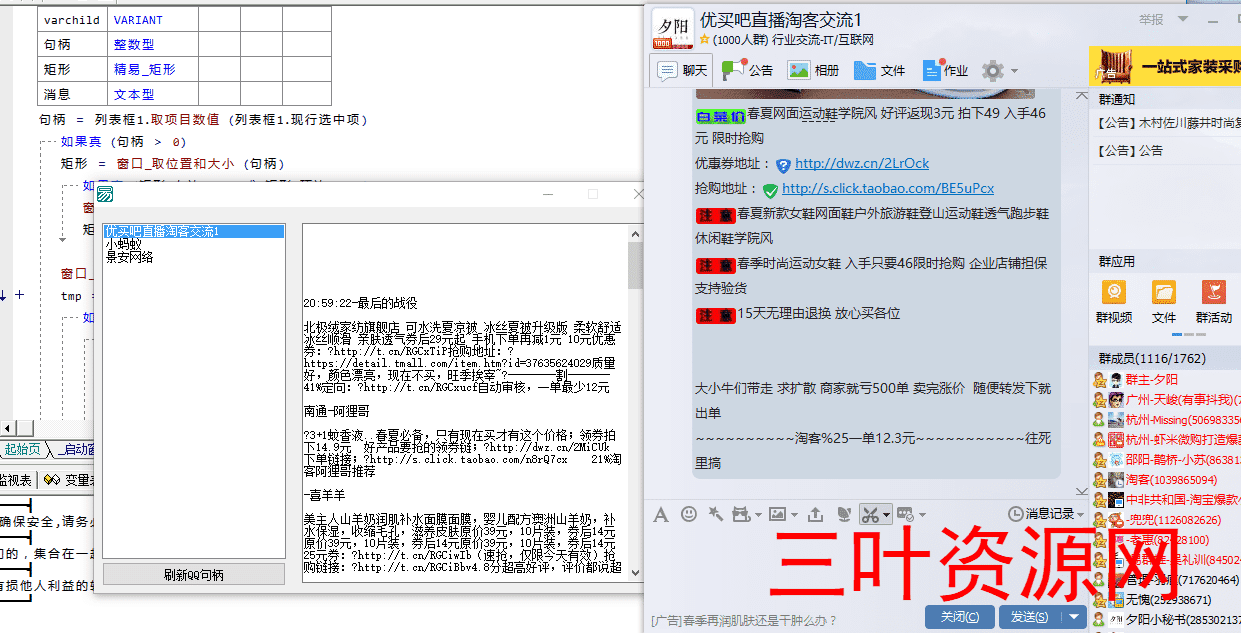This screenshot has width=1241, height=633.
Task: Select 优买吧直播淘客交流1 in list
Action: coord(194,231)
